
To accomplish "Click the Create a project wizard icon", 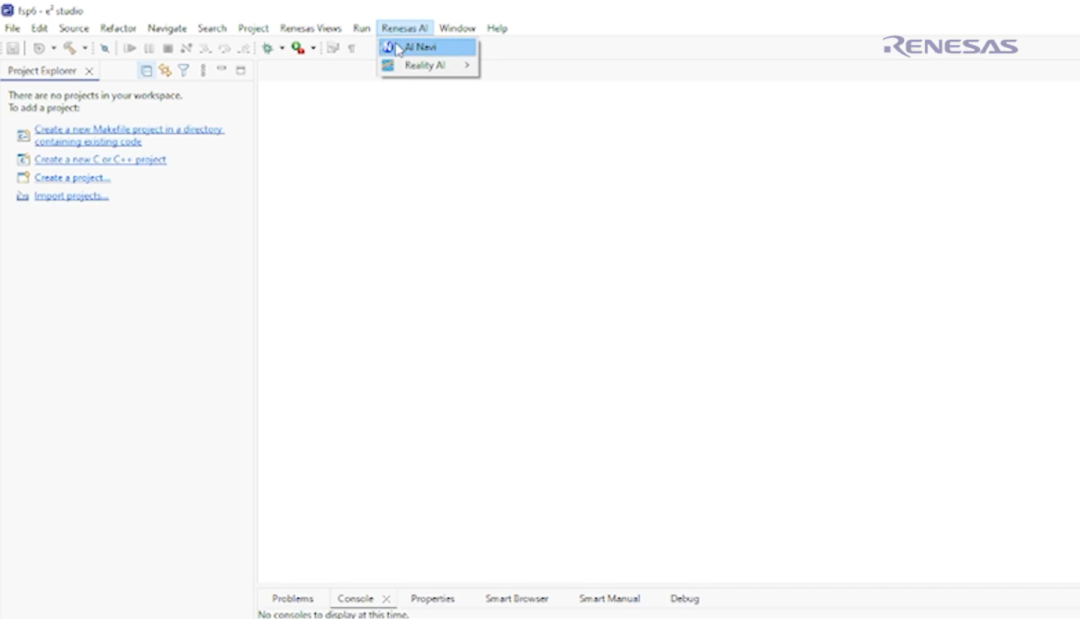I will (23, 178).
